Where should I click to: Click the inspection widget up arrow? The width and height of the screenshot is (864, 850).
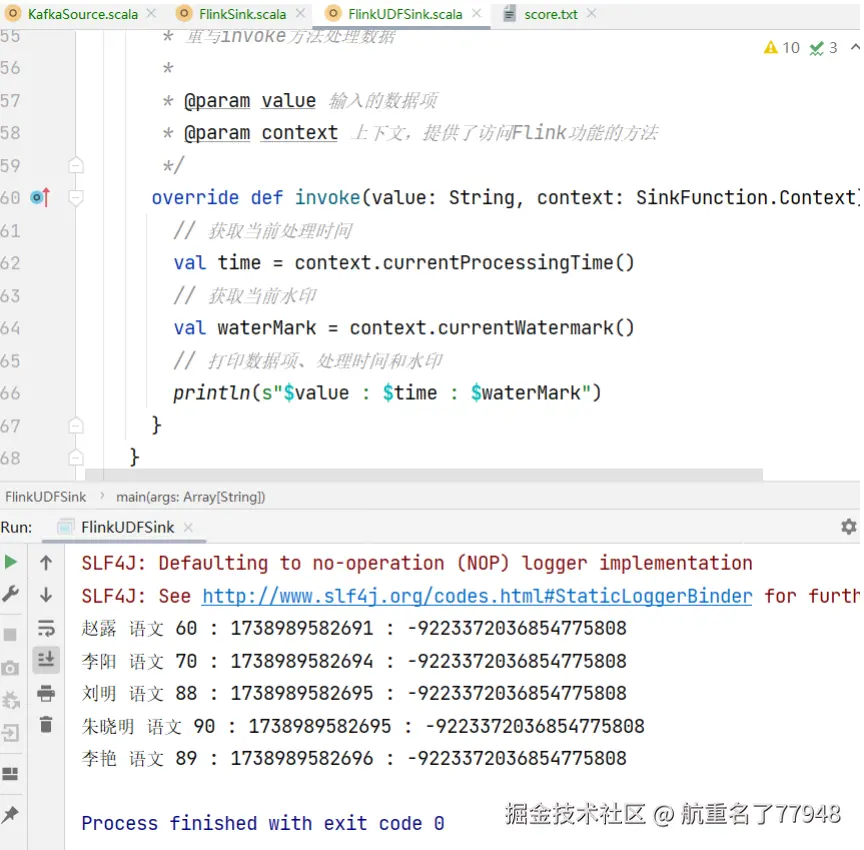click(x=855, y=47)
